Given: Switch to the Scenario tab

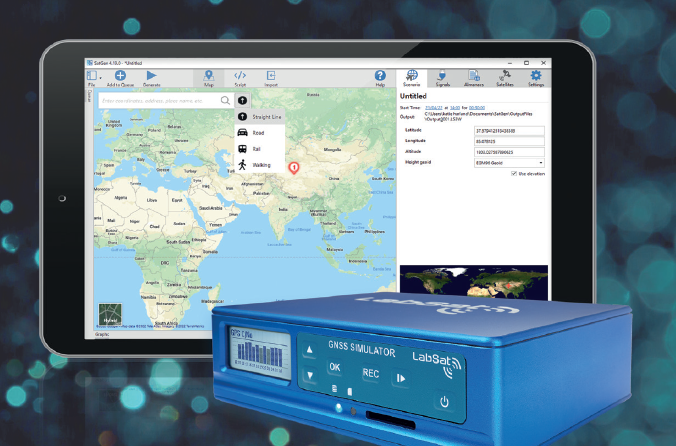Looking at the screenshot, I should click(x=412, y=78).
